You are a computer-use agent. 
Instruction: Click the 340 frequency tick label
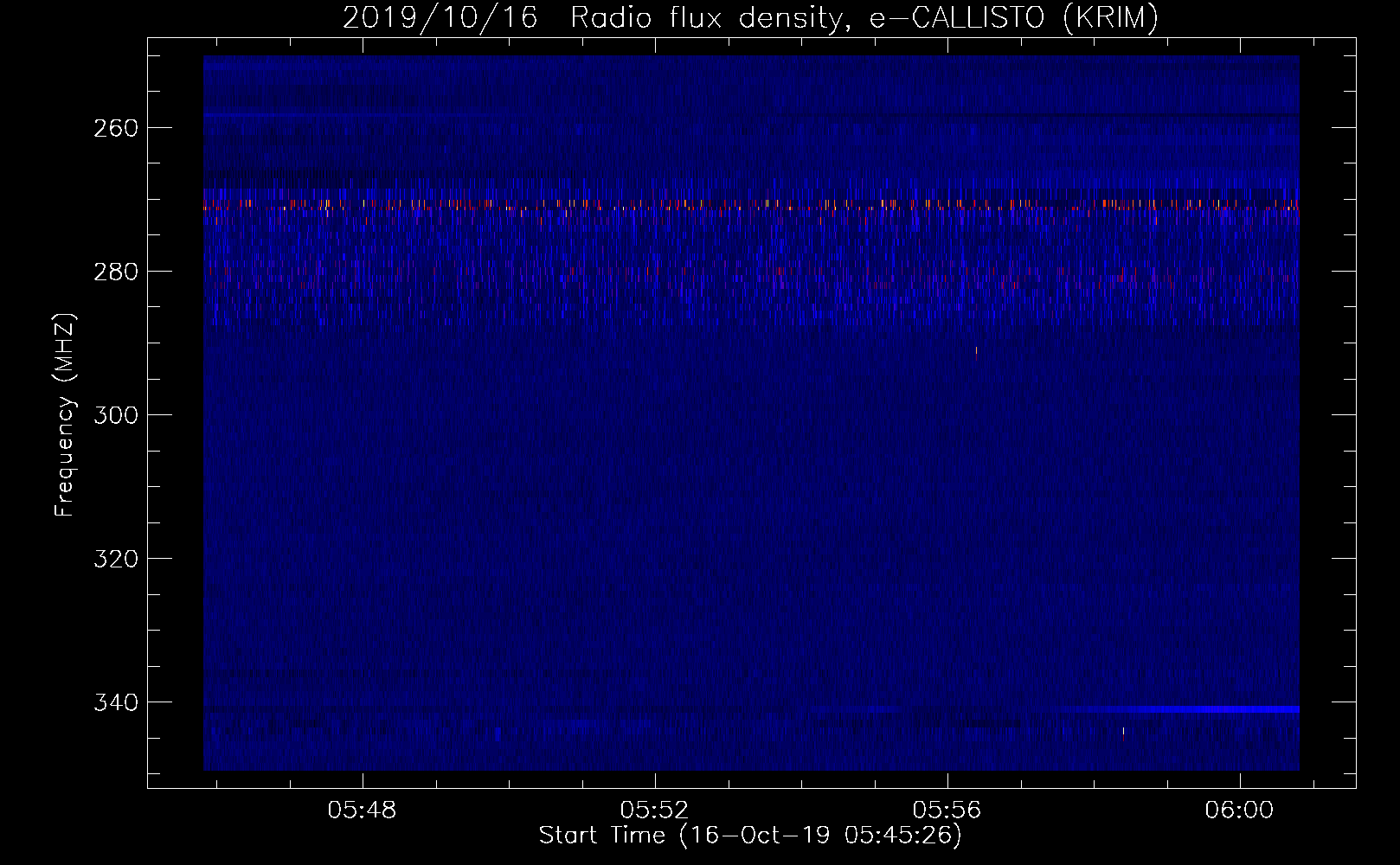click(x=116, y=702)
